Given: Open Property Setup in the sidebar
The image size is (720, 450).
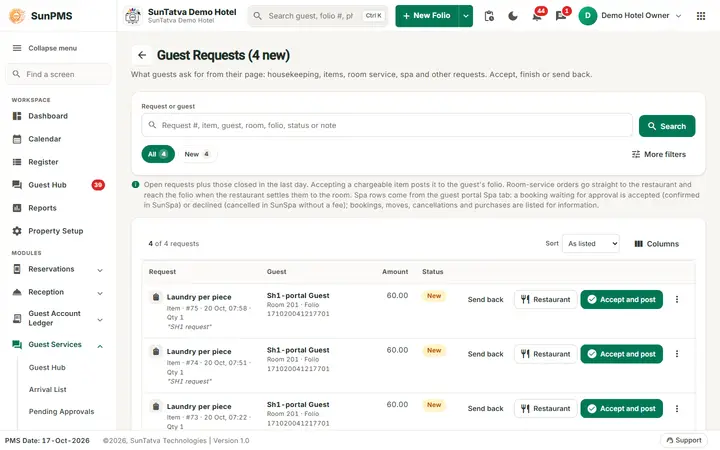Looking at the screenshot, I should click(58, 231).
